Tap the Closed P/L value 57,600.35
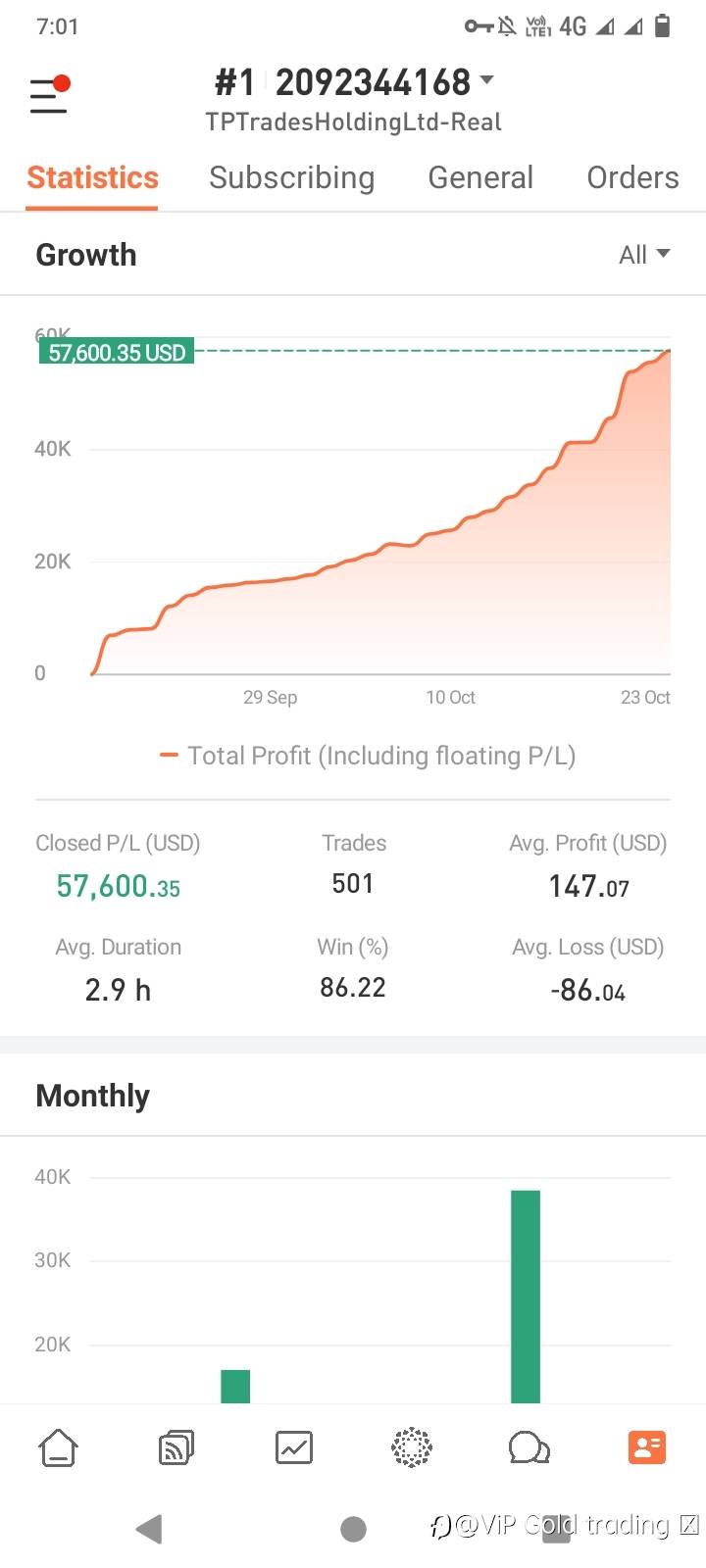Screen dimensions: 706x1568 (x=118, y=886)
